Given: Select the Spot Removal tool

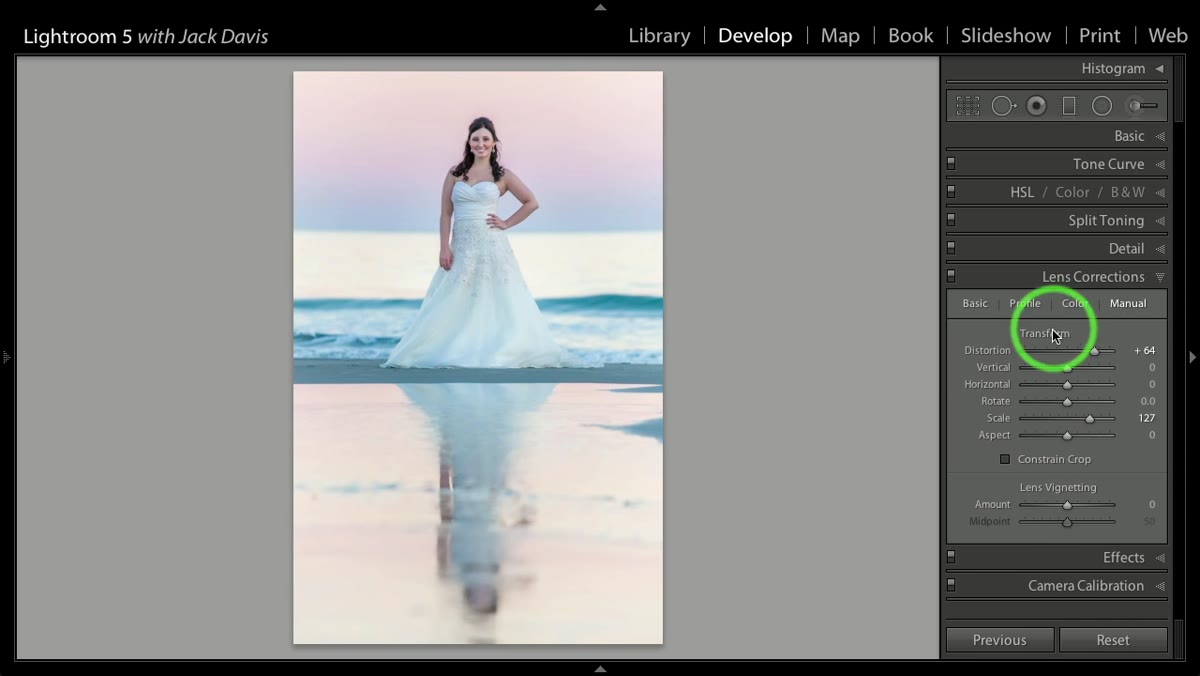Looking at the screenshot, I should pyautogui.click(x=1003, y=105).
